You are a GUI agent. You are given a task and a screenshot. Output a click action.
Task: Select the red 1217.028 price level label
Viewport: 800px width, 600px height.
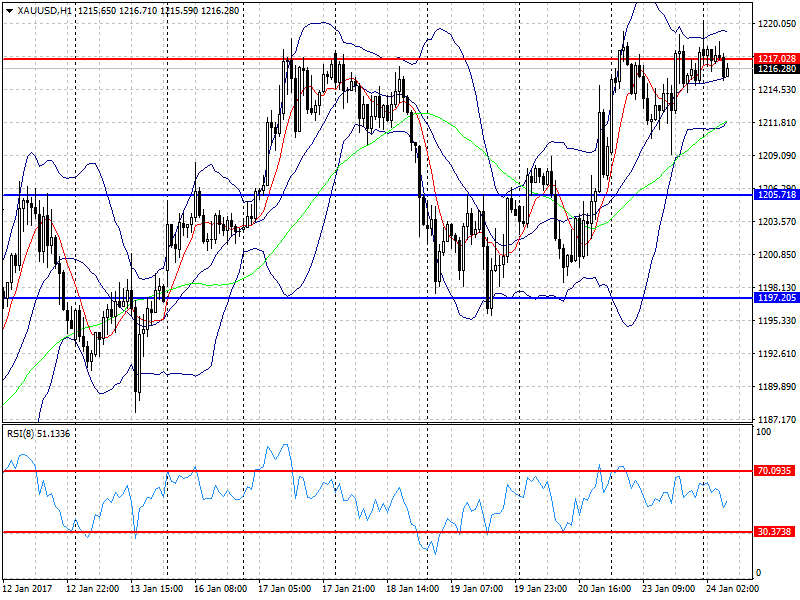click(777, 59)
